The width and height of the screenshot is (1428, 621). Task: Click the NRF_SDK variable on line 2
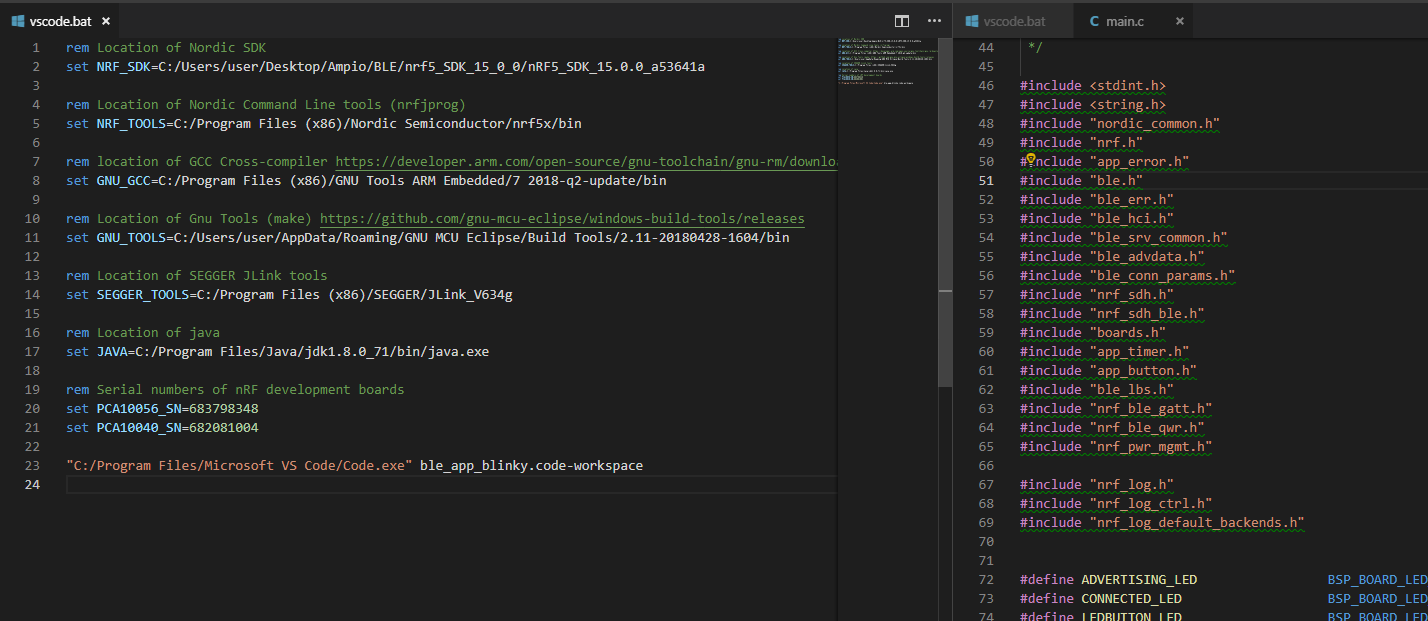(x=123, y=66)
